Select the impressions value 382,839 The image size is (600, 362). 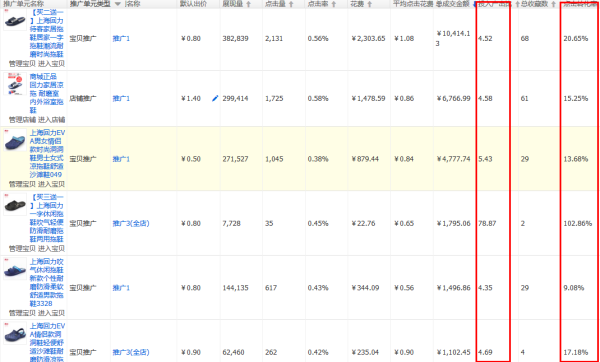click(235, 39)
